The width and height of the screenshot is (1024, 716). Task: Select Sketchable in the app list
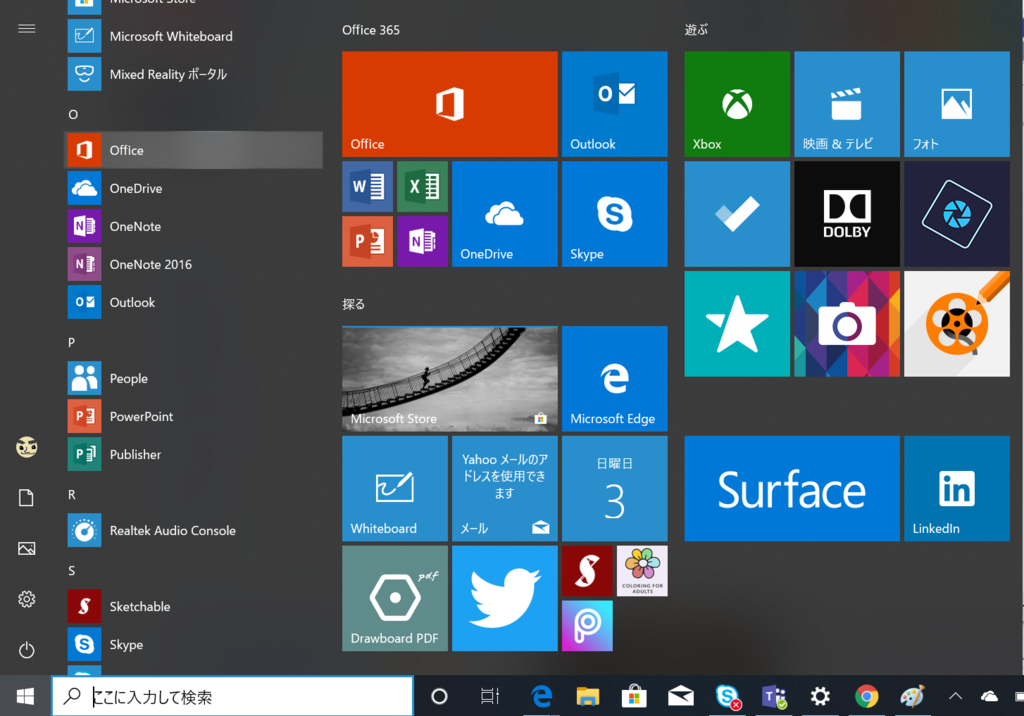[x=194, y=606]
